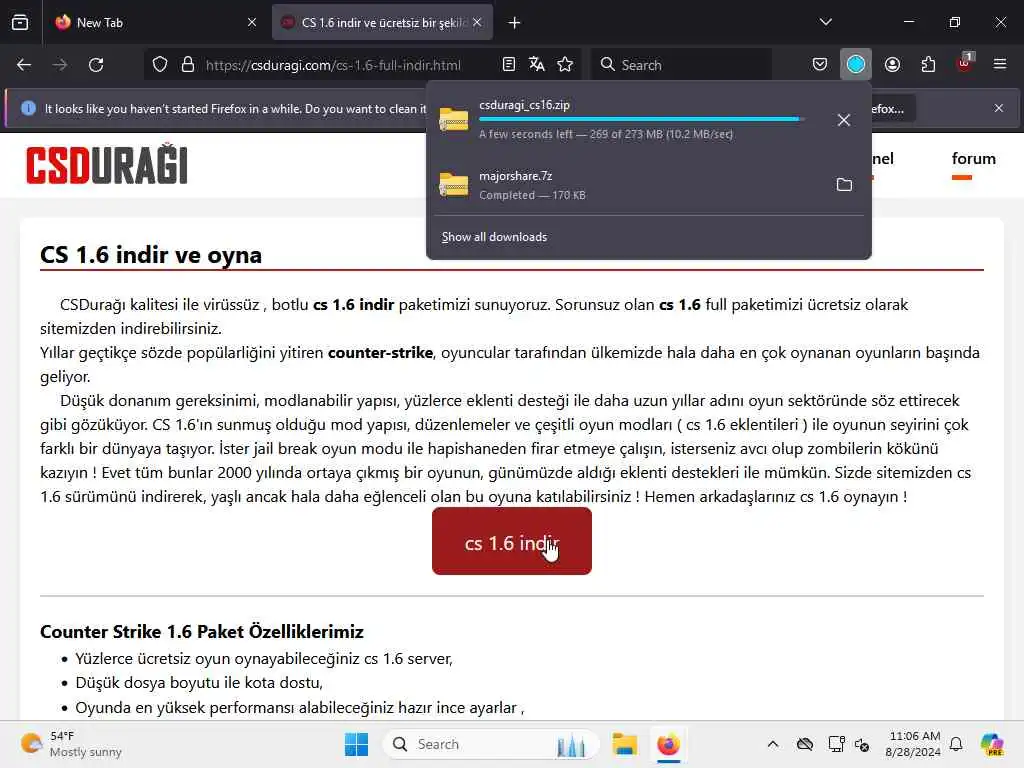Click the muted volume tray icon
Screen dimensions: 1024x768
coord(862,744)
